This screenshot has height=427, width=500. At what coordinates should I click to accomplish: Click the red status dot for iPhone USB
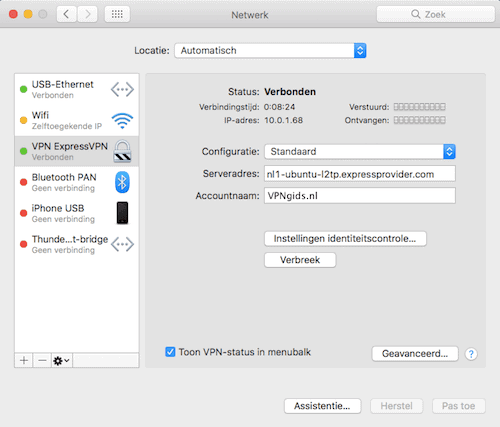tap(23, 213)
